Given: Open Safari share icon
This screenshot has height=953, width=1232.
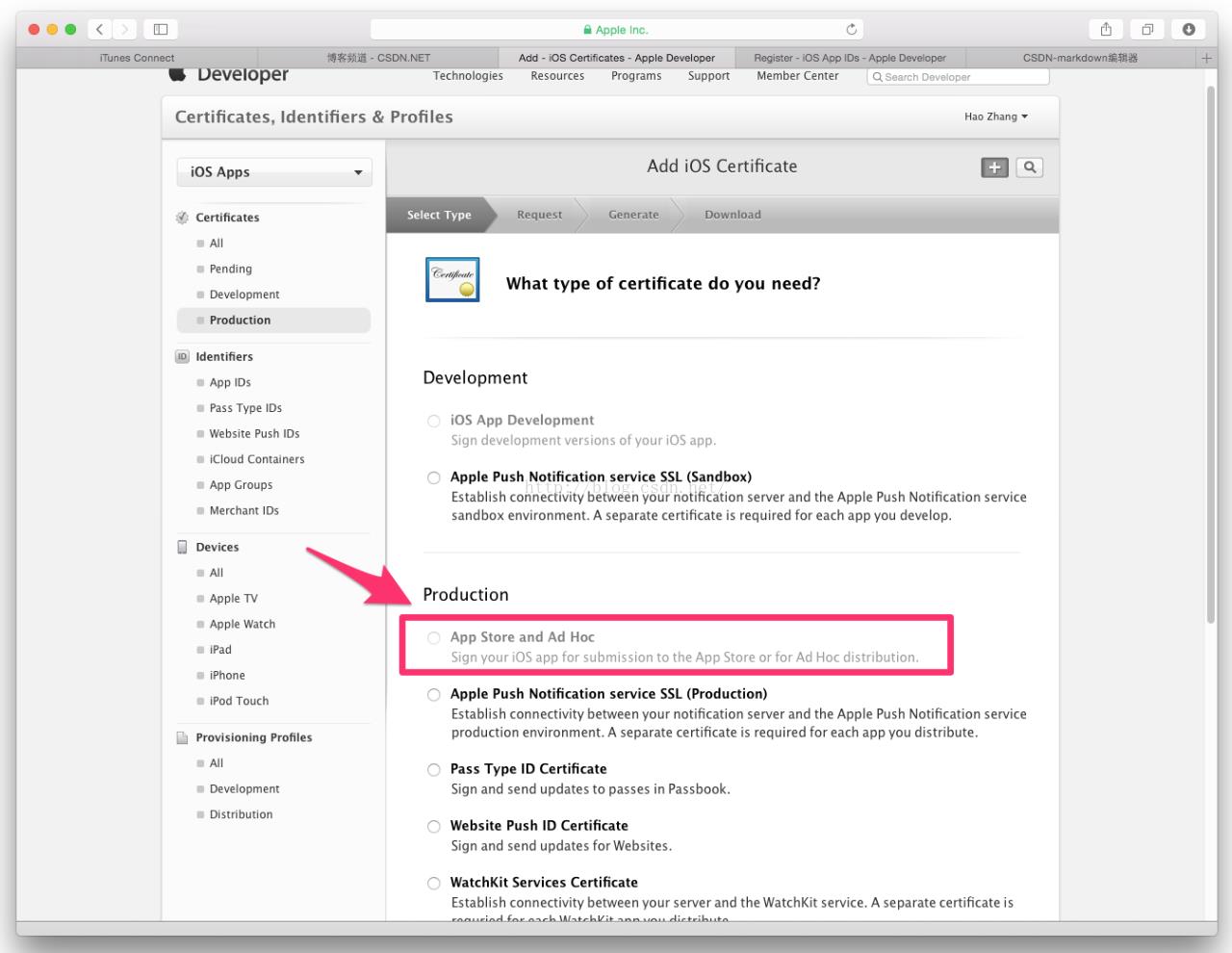Looking at the screenshot, I should (1106, 30).
